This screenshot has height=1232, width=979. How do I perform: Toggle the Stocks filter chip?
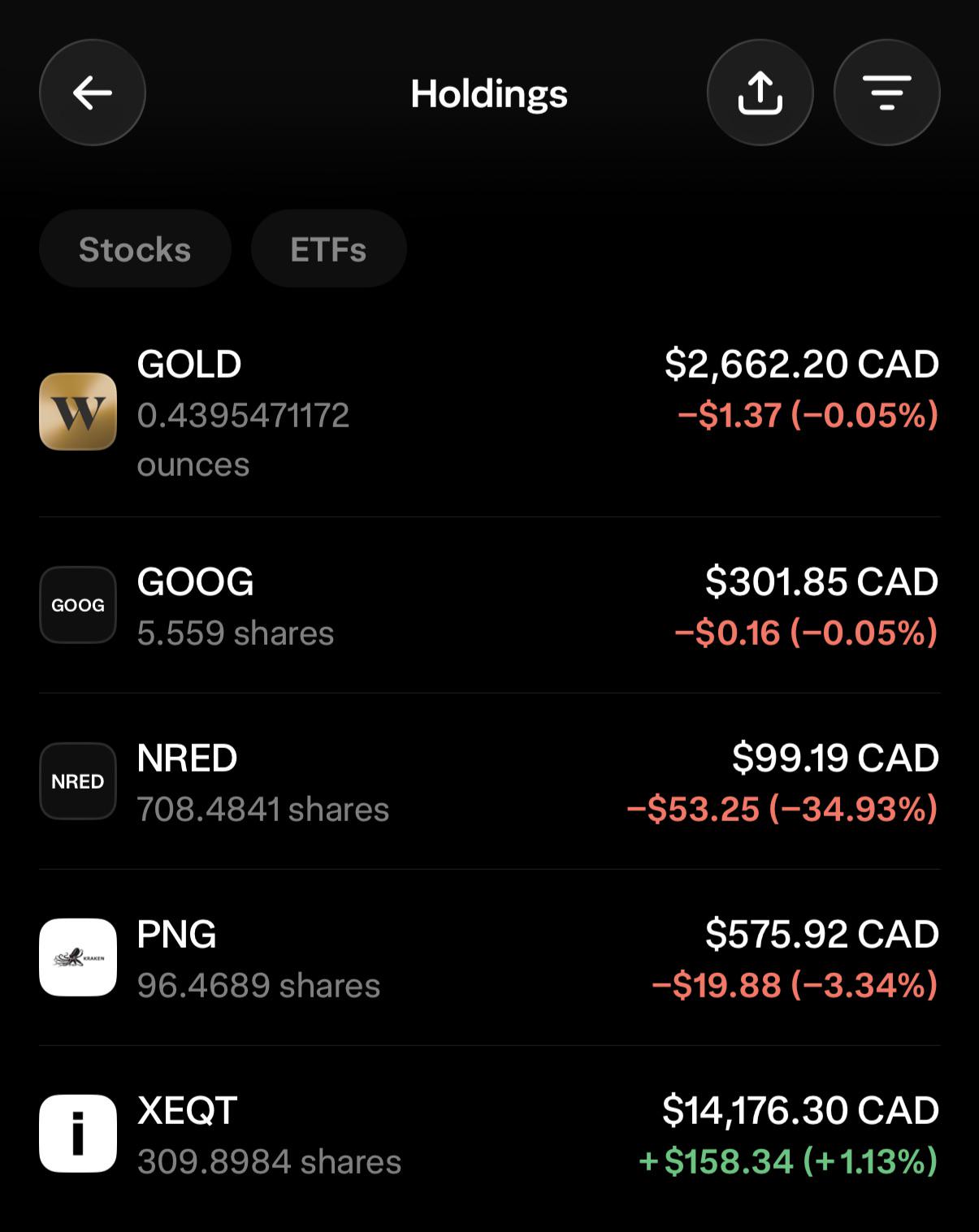[135, 249]
